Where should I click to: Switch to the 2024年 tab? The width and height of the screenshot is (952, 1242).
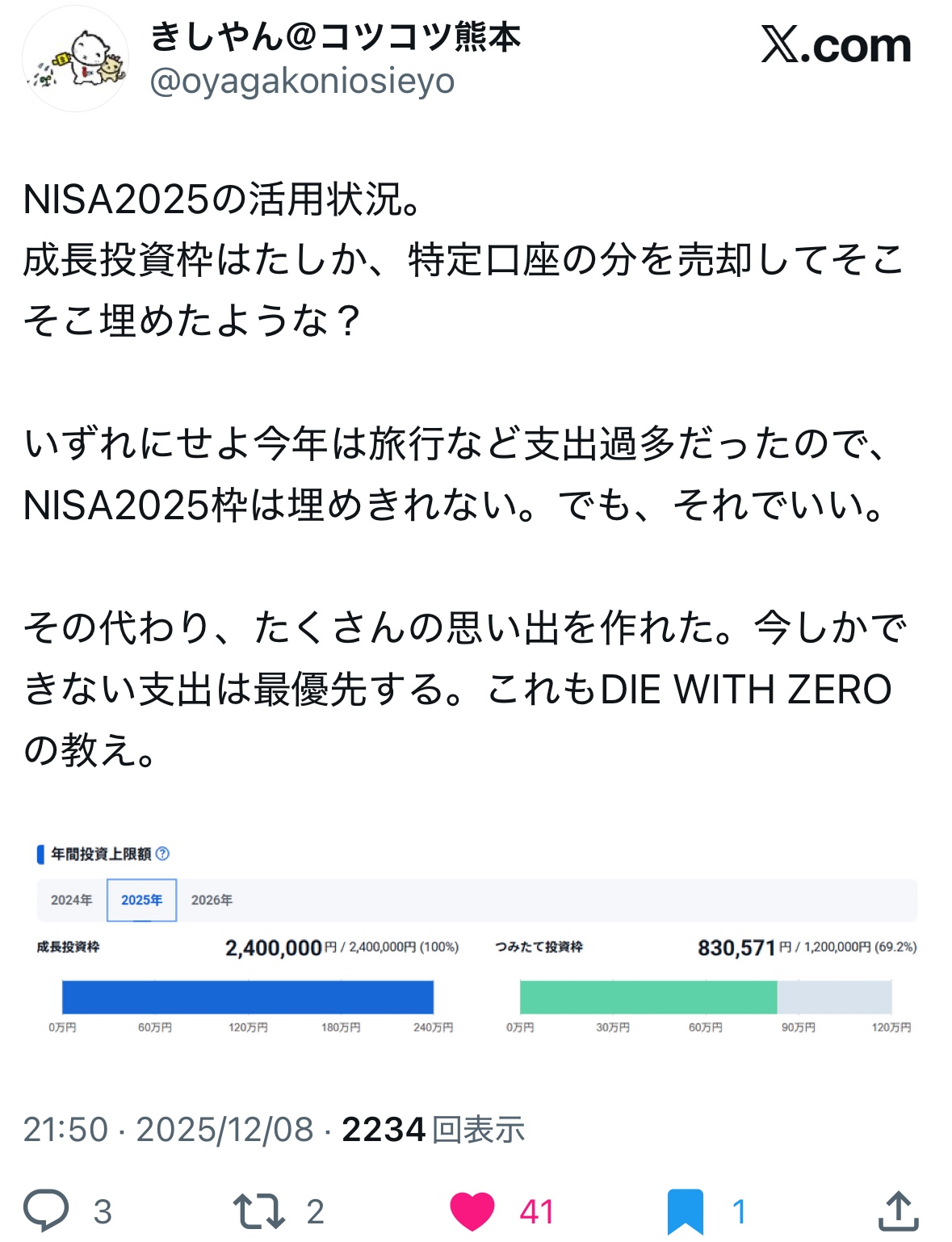tap(71, 900)
